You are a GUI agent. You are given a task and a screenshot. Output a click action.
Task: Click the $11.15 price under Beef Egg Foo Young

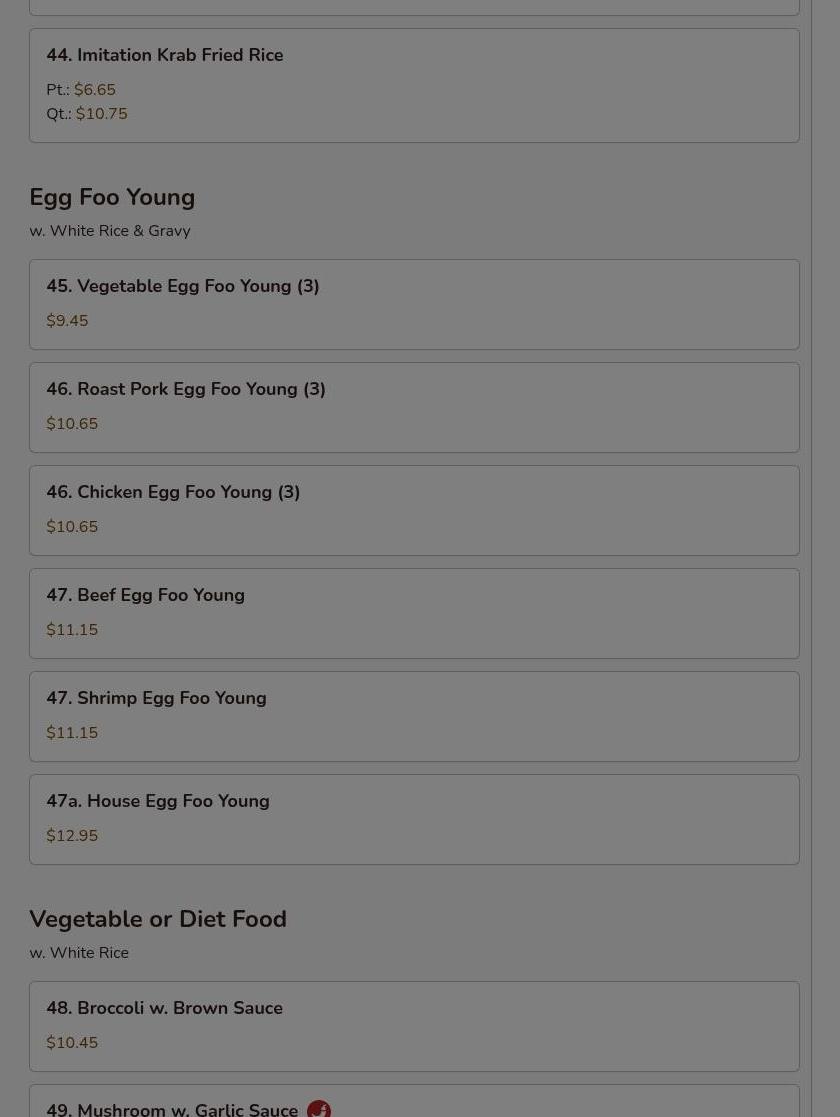tap(72, 630)
